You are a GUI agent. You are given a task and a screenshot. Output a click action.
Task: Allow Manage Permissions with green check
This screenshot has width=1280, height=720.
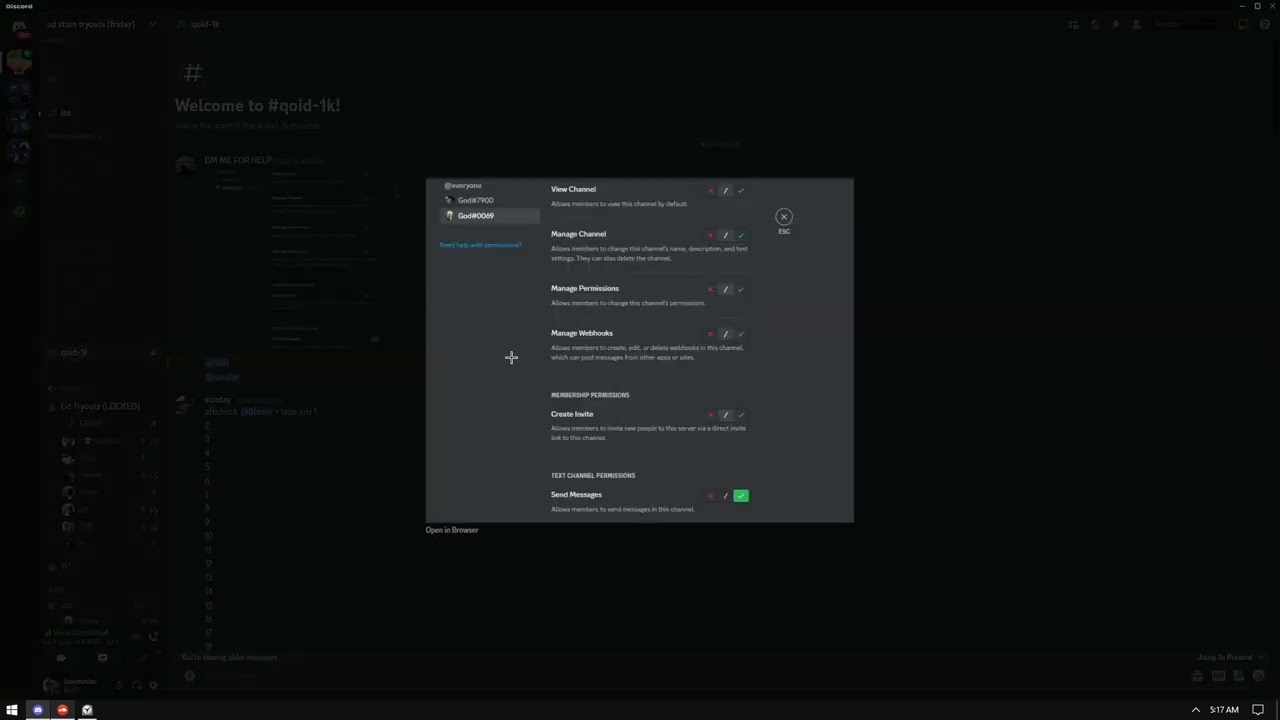coord(741,289)
